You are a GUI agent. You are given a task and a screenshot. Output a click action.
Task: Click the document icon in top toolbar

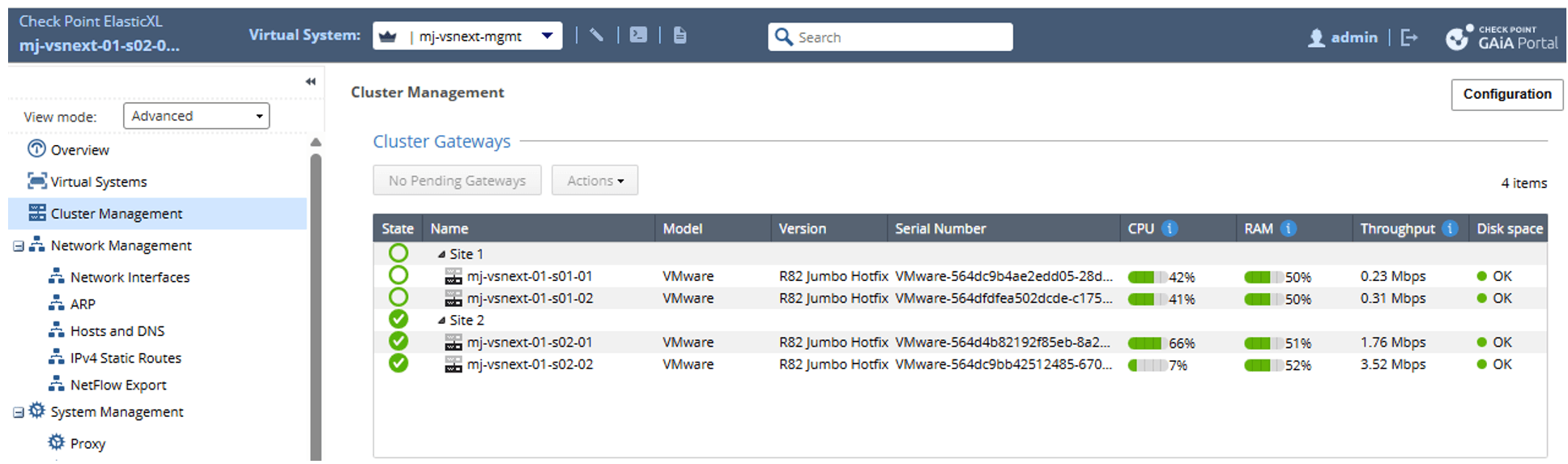pos(680,35)
